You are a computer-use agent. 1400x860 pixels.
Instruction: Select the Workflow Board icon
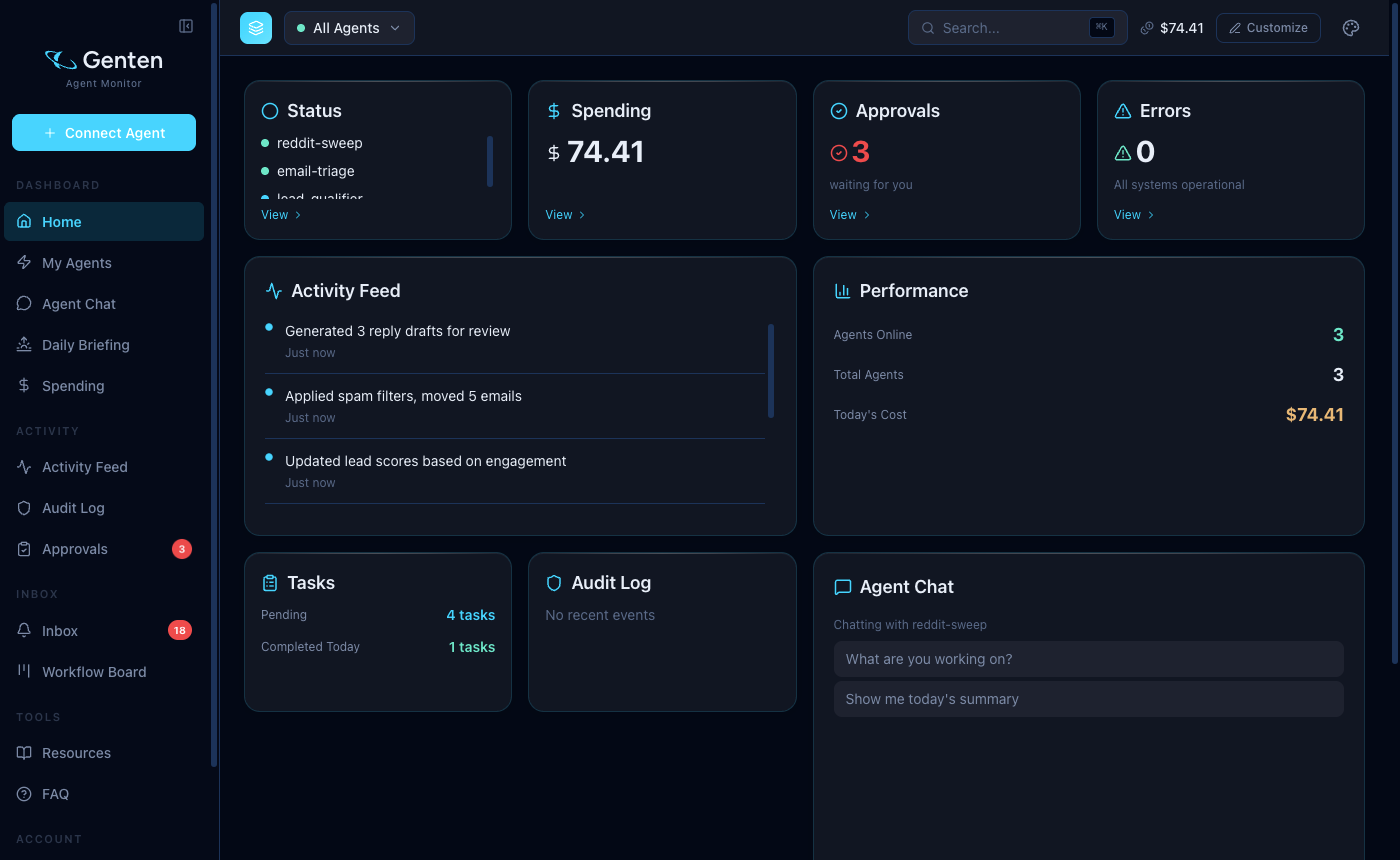[x=23, y=671]
